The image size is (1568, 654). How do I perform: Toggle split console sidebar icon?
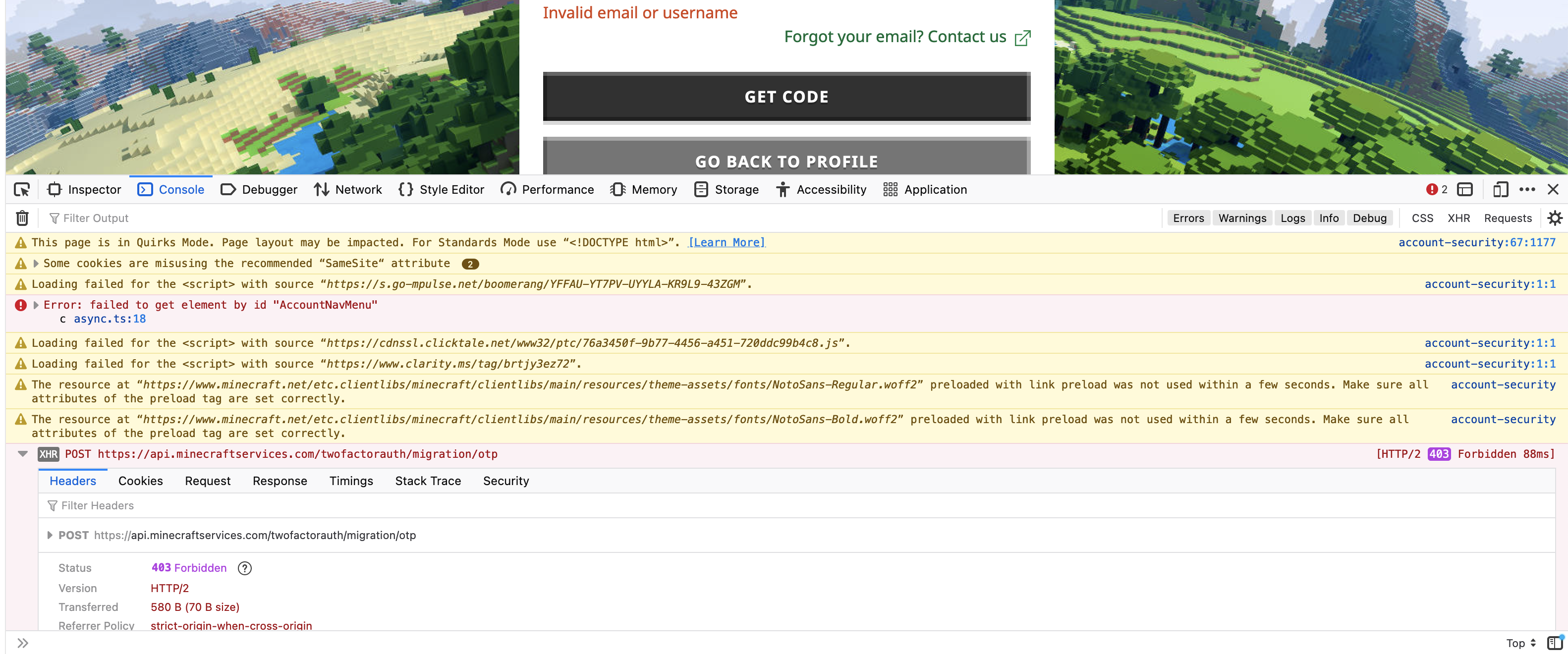[1555, 643]
